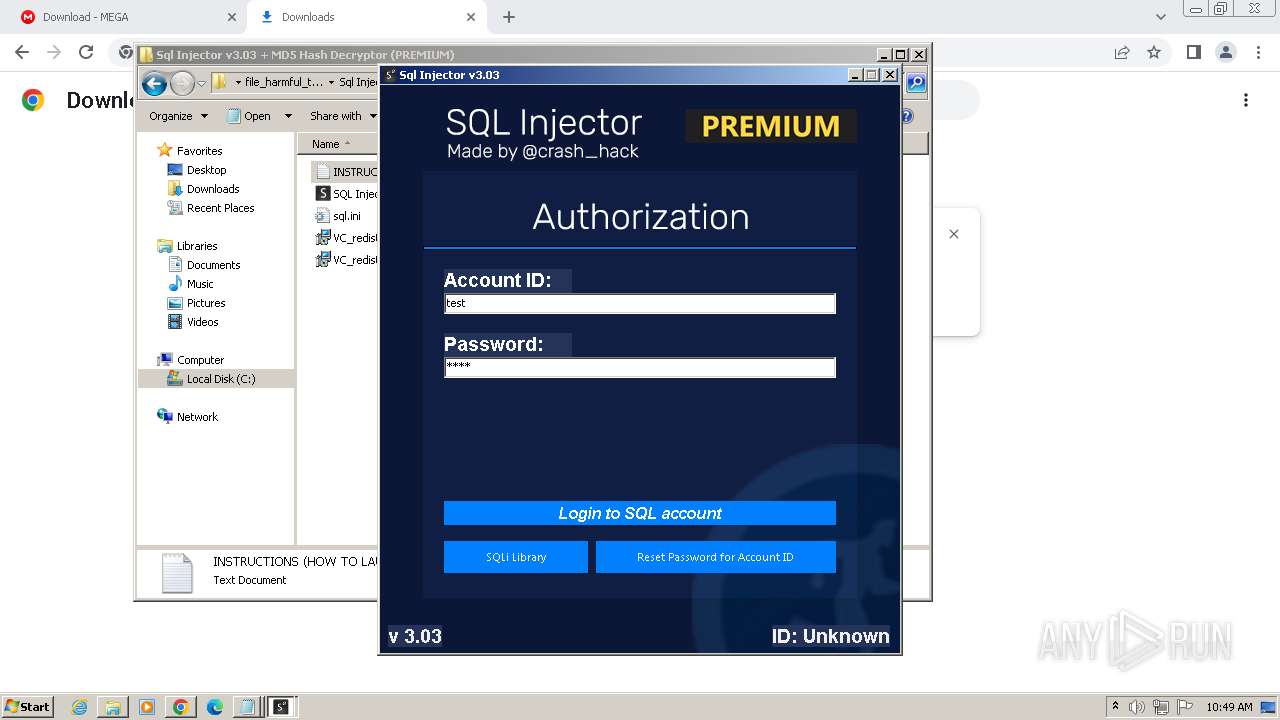Toggle Chrome side panel icon
This screenshot has width=1280, height=720.
pos(1193,52)
